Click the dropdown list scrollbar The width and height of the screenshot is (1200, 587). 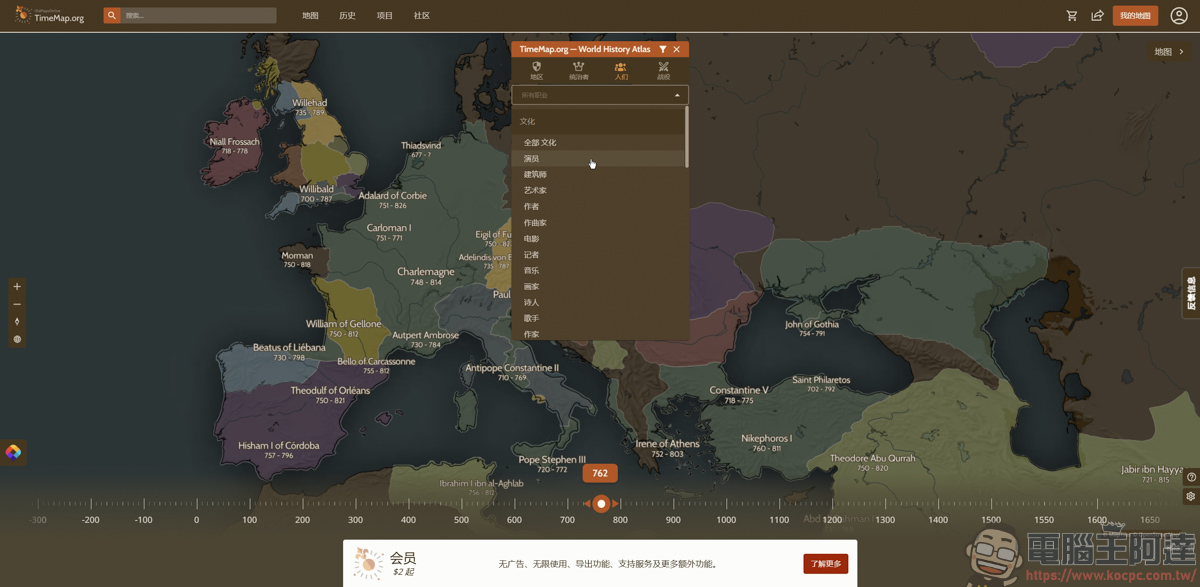coord(687,137)
